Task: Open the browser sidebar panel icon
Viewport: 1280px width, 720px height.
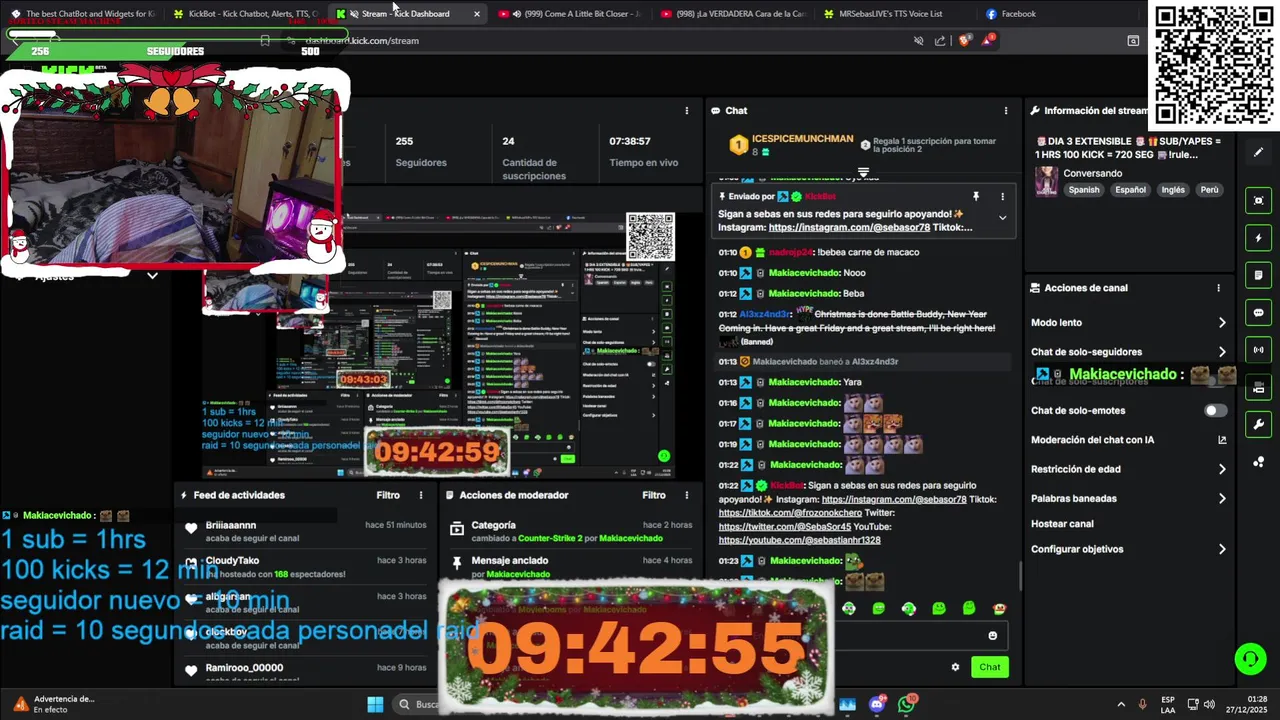Action: click(1133, 41)
